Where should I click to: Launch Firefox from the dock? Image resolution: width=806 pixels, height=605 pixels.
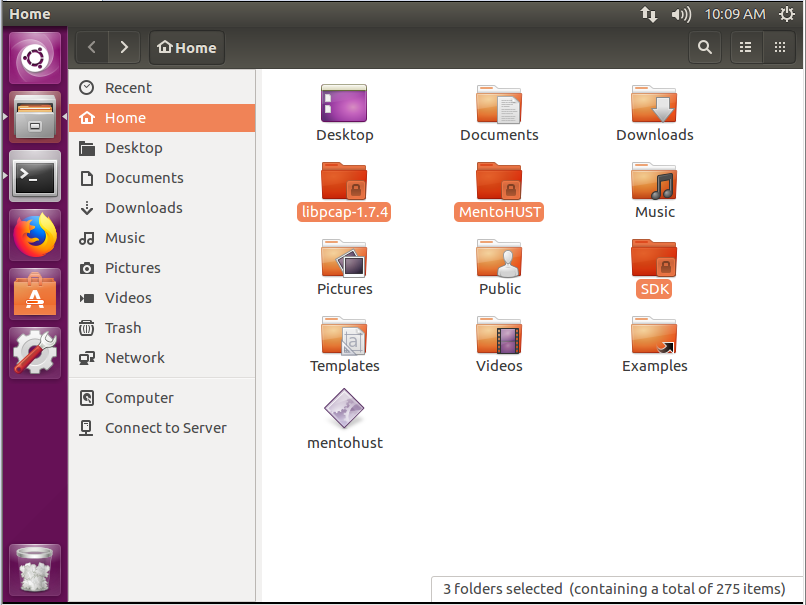click(x=35, y=235)
